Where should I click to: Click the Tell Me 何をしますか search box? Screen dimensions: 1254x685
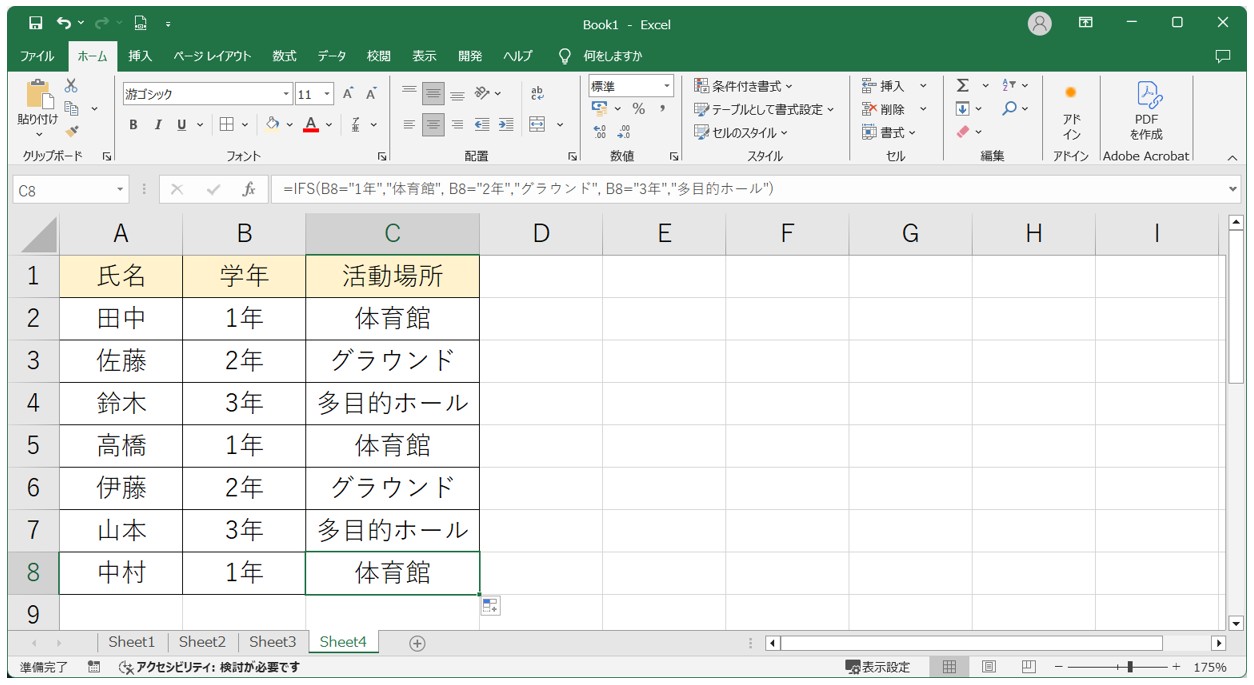click(x=601, y=56)
